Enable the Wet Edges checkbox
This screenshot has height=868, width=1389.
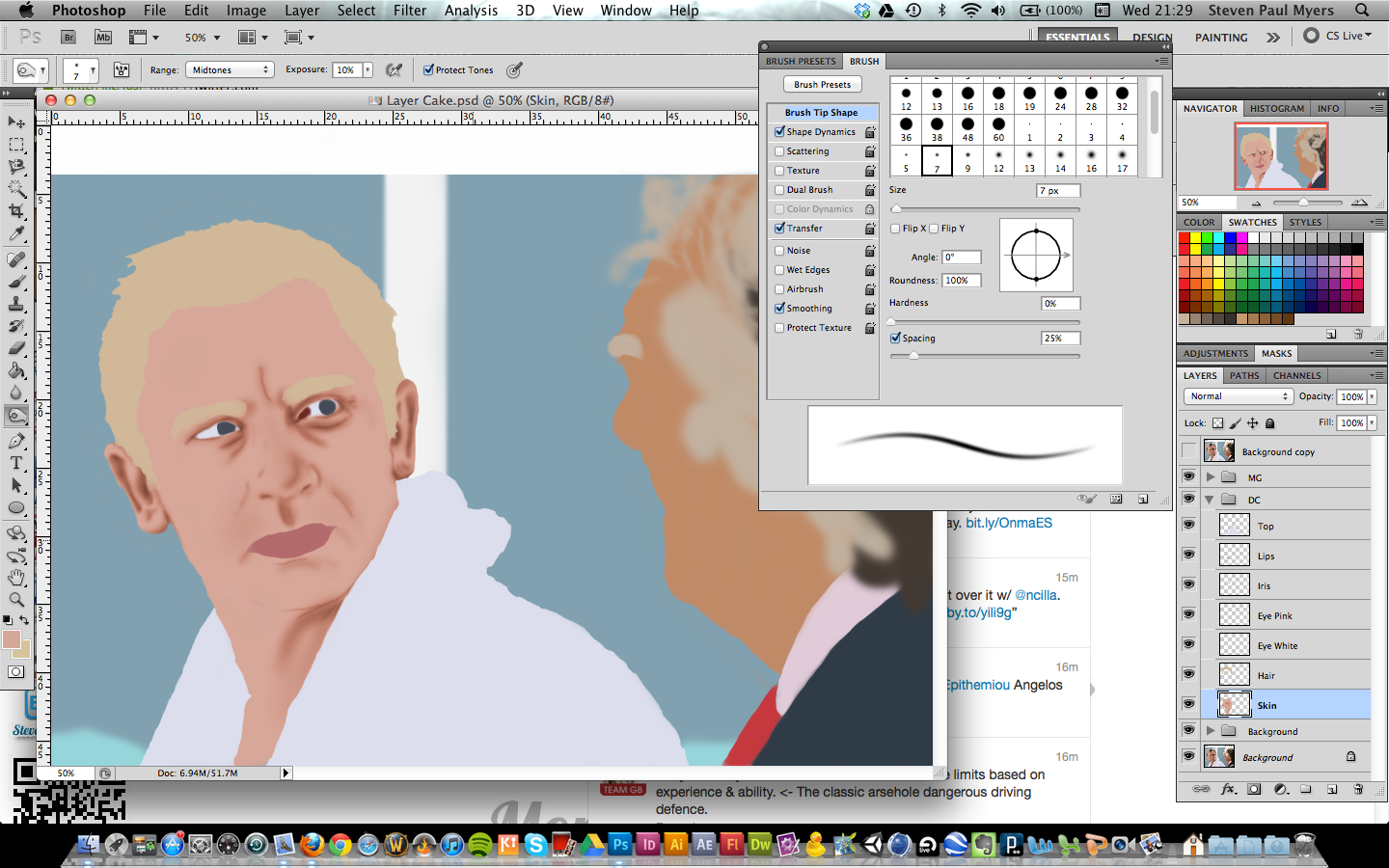779,270
